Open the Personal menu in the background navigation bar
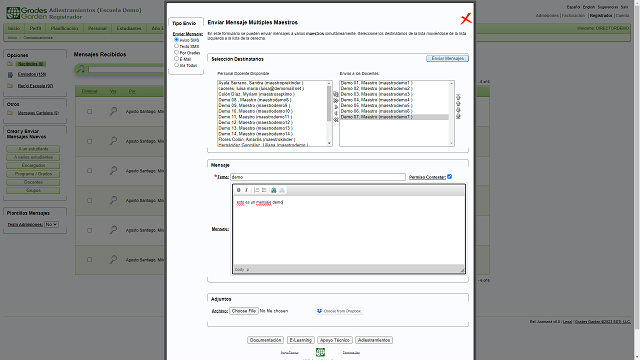 (x=97, y=29)
